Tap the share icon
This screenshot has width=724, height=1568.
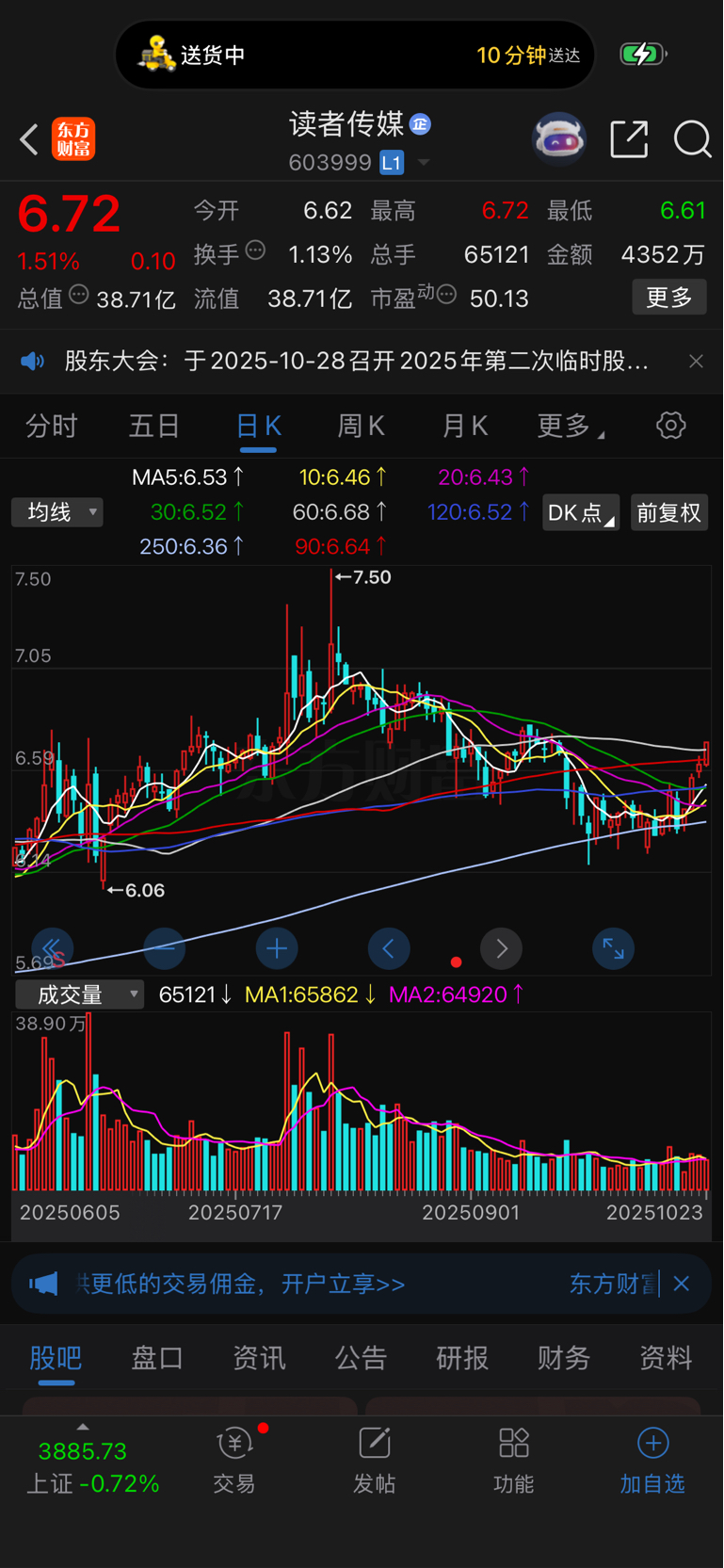tap(629, 139)
